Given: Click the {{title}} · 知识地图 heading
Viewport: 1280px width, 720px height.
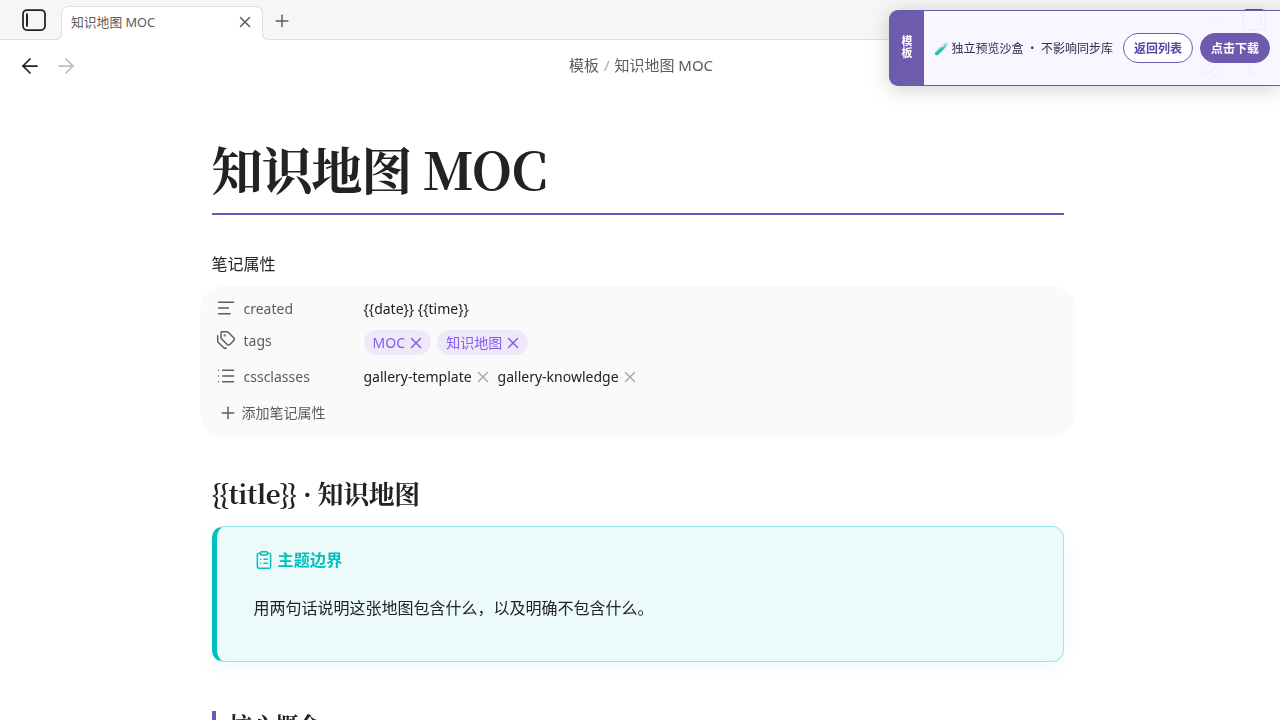Looking at the screenshot, I should click(x=316, y=494).
